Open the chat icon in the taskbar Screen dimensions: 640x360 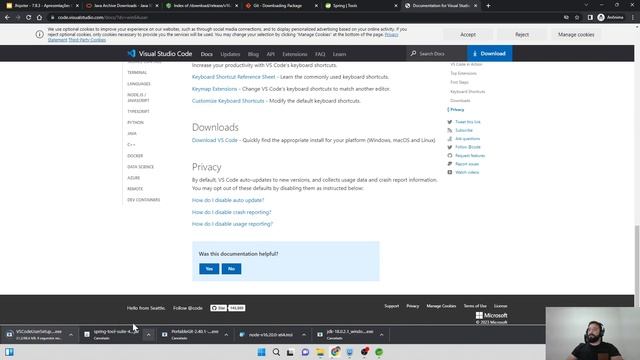coord(305,352)
